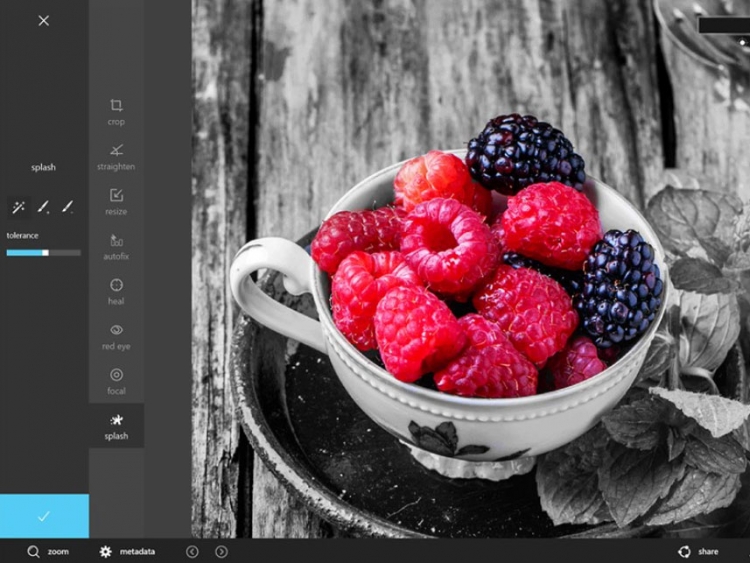
Task: Open the resize tool
Action: pyautogui.click(x=116, y=200)
